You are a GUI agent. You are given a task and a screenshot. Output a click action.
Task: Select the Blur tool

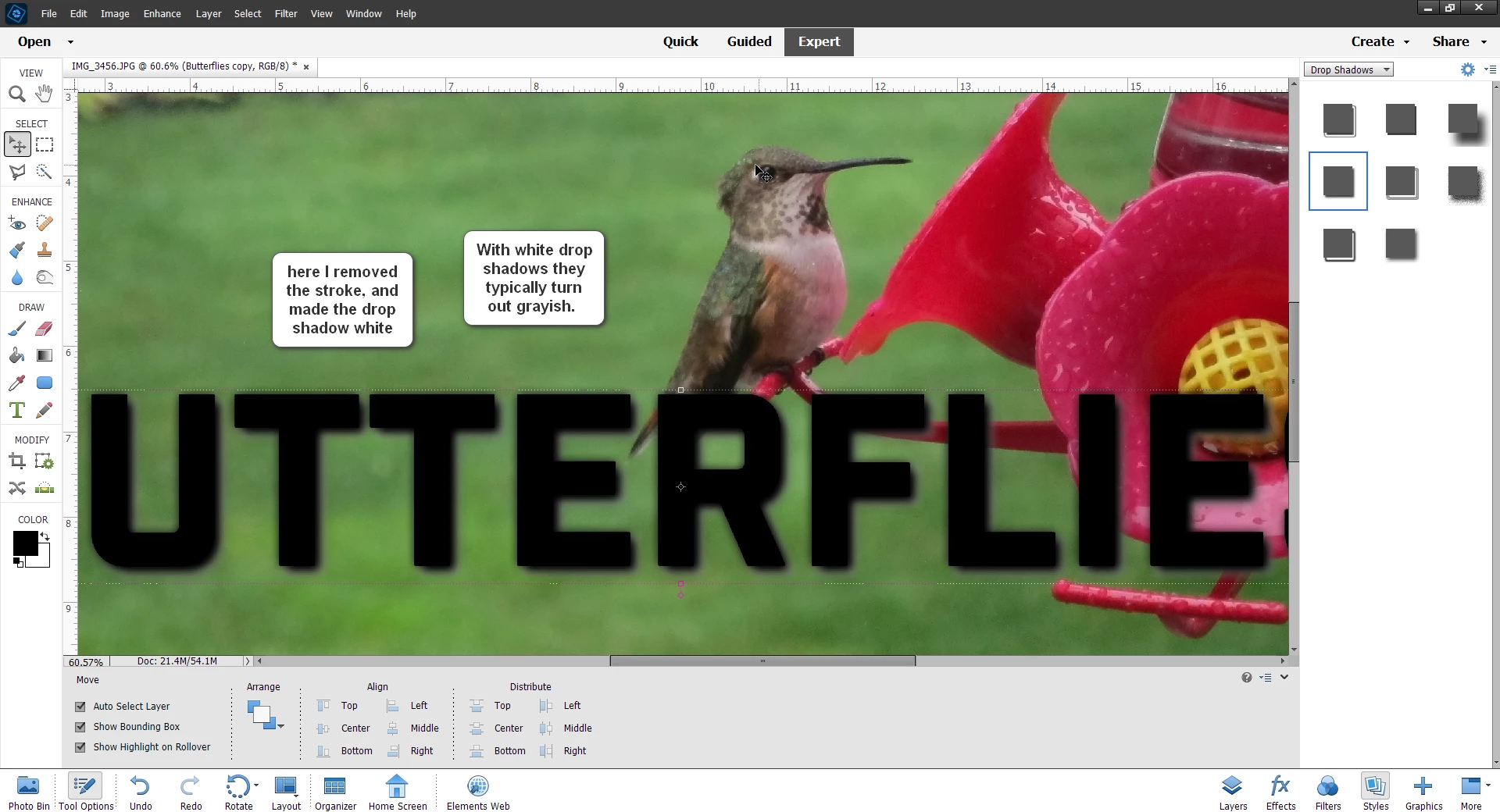pyautogui.click(x=17, y=277)
